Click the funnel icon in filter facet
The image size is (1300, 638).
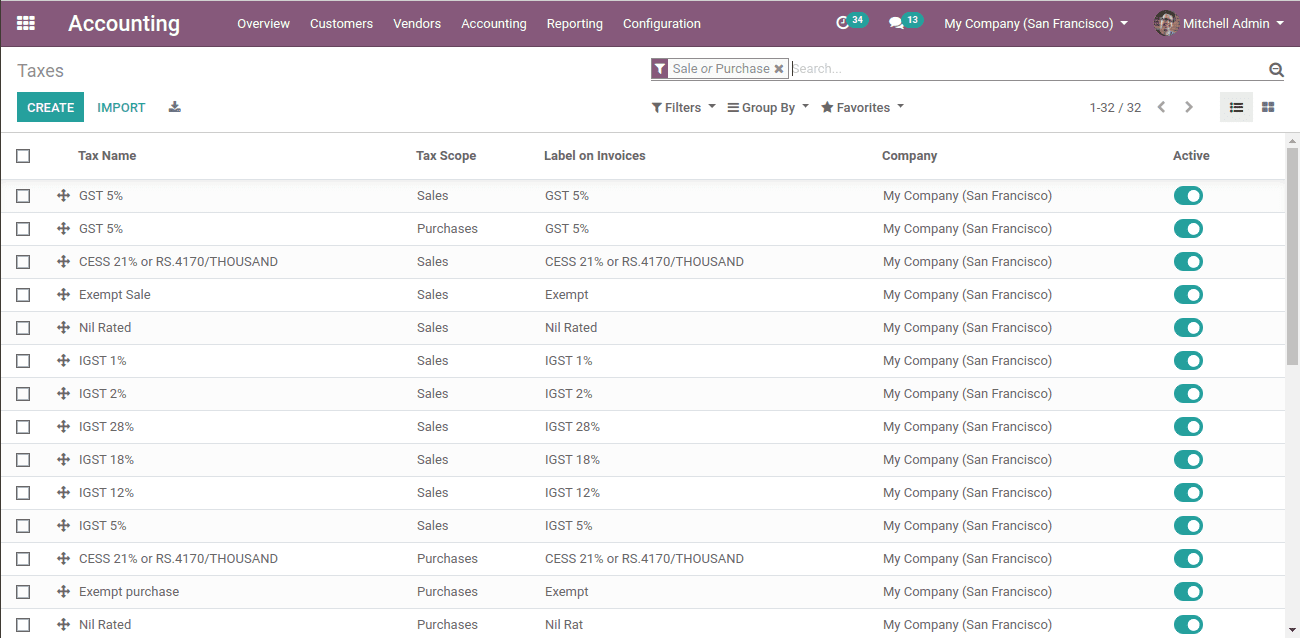point(660,69)
